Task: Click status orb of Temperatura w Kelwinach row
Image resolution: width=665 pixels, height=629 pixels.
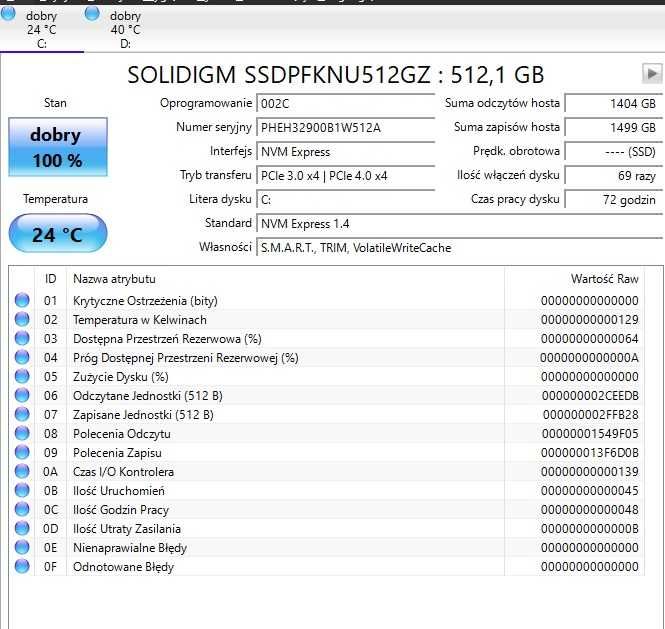Action: point(22,319)
